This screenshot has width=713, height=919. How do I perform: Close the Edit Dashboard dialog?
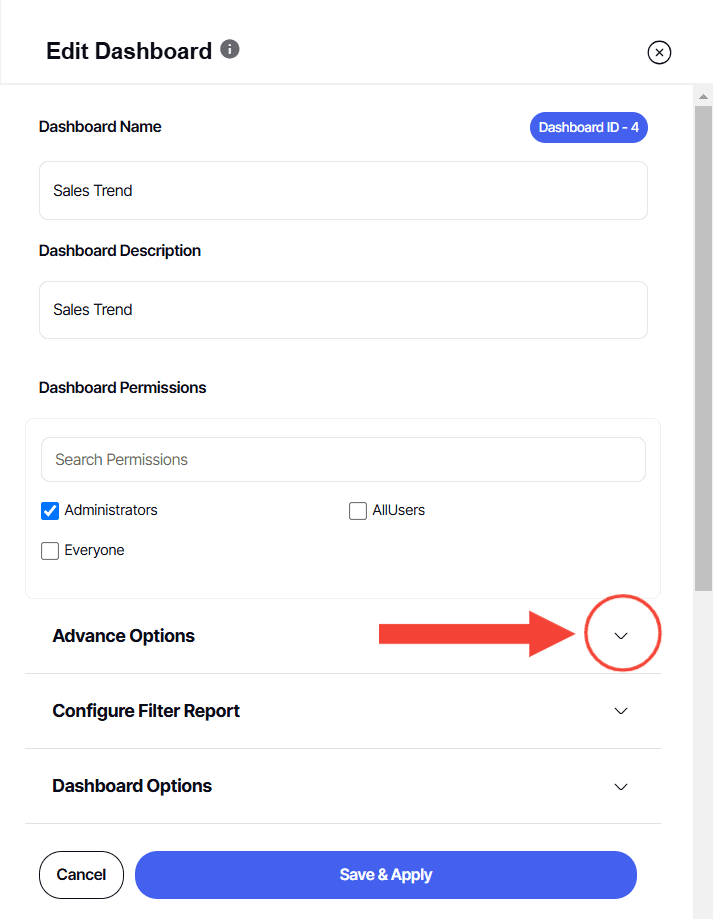pos(659,52)
